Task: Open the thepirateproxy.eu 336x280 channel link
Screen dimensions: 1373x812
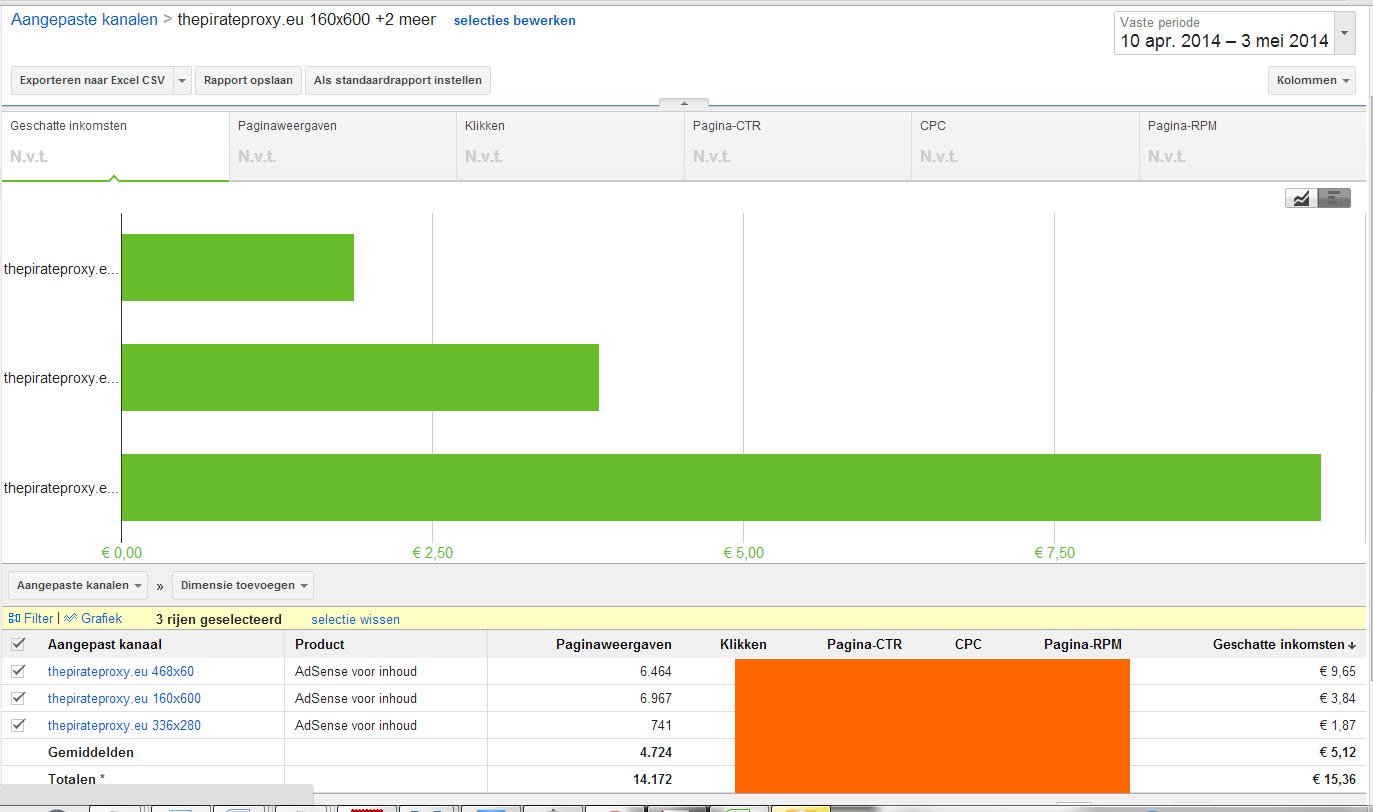Action: pos(124,725)
